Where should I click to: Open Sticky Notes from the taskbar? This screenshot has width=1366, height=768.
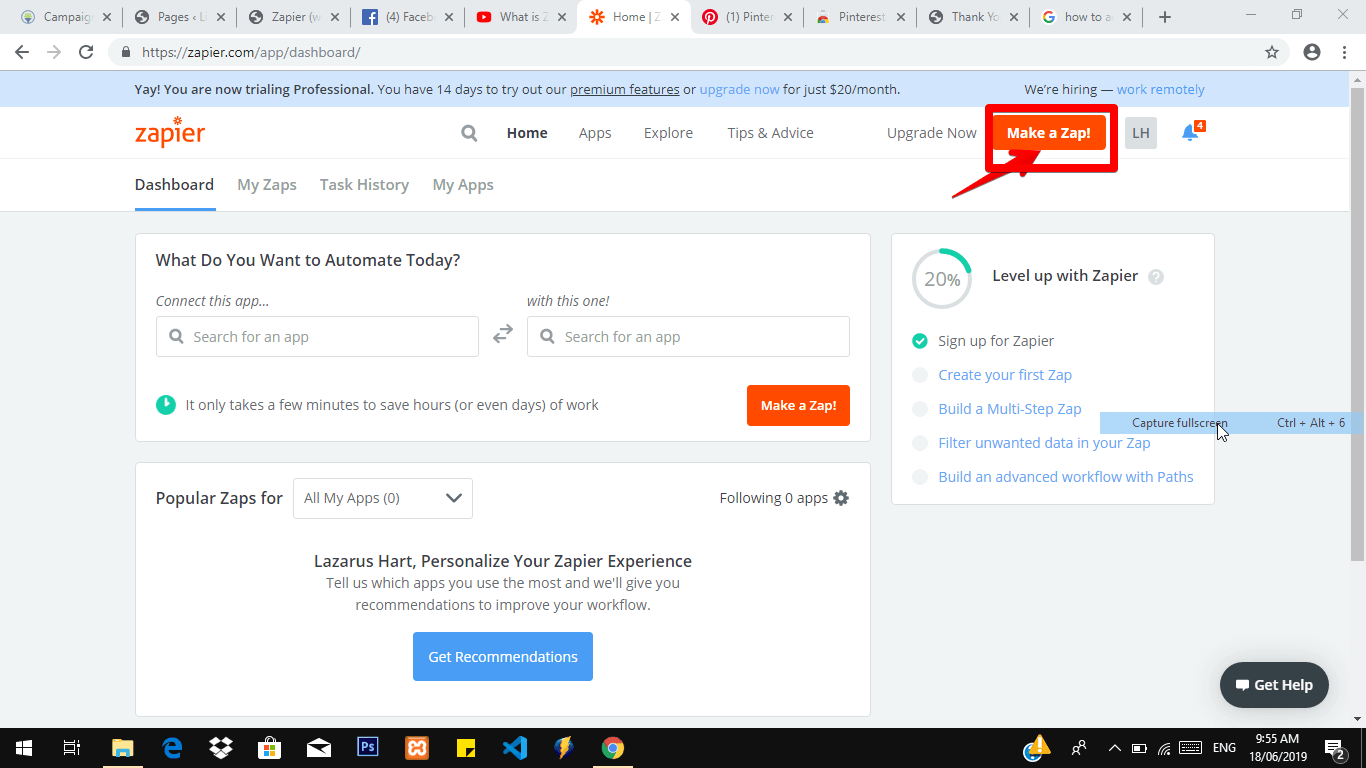(x=466, y=748)
